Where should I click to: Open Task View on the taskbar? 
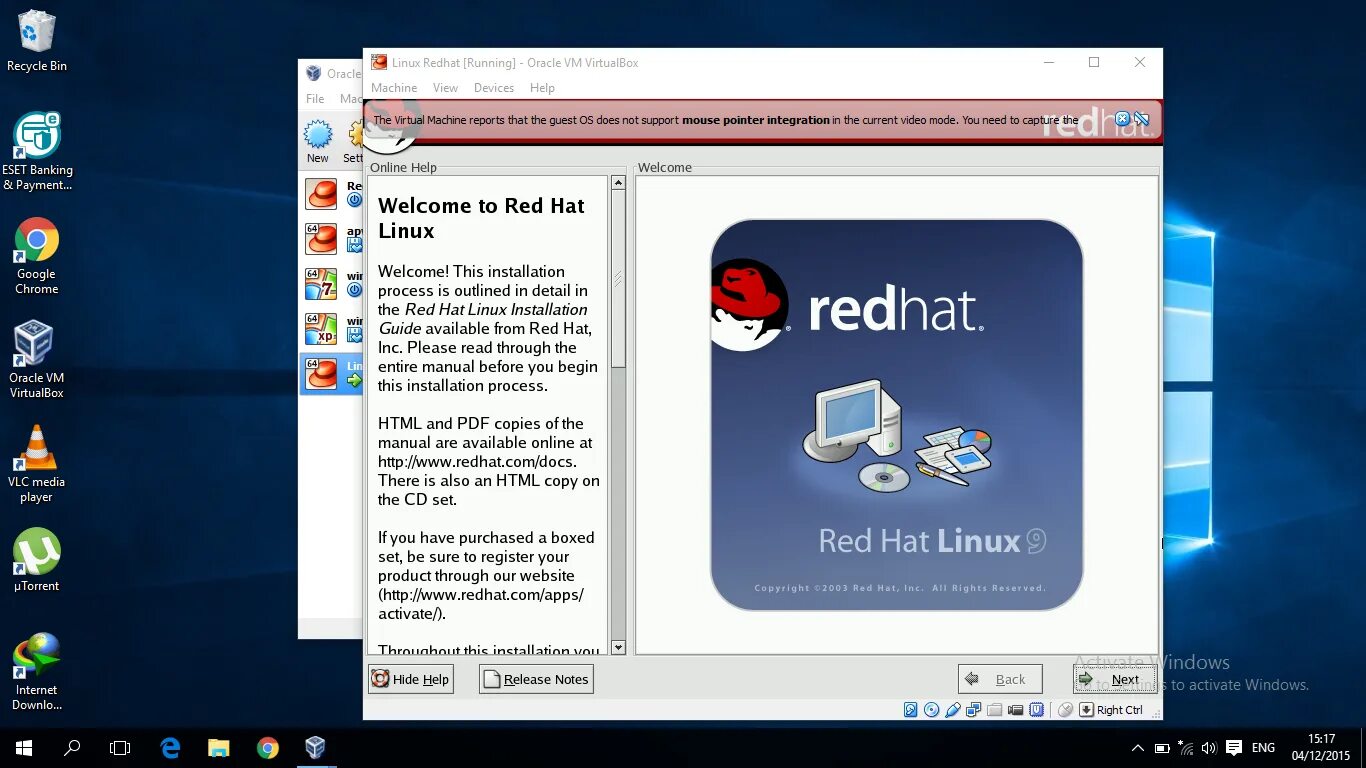[120, 747]
